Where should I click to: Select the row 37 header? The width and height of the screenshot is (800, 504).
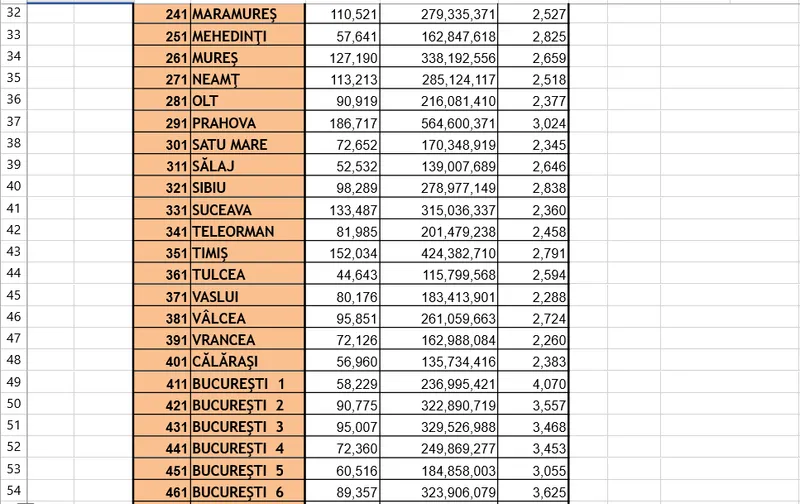(x=13, y=122)
